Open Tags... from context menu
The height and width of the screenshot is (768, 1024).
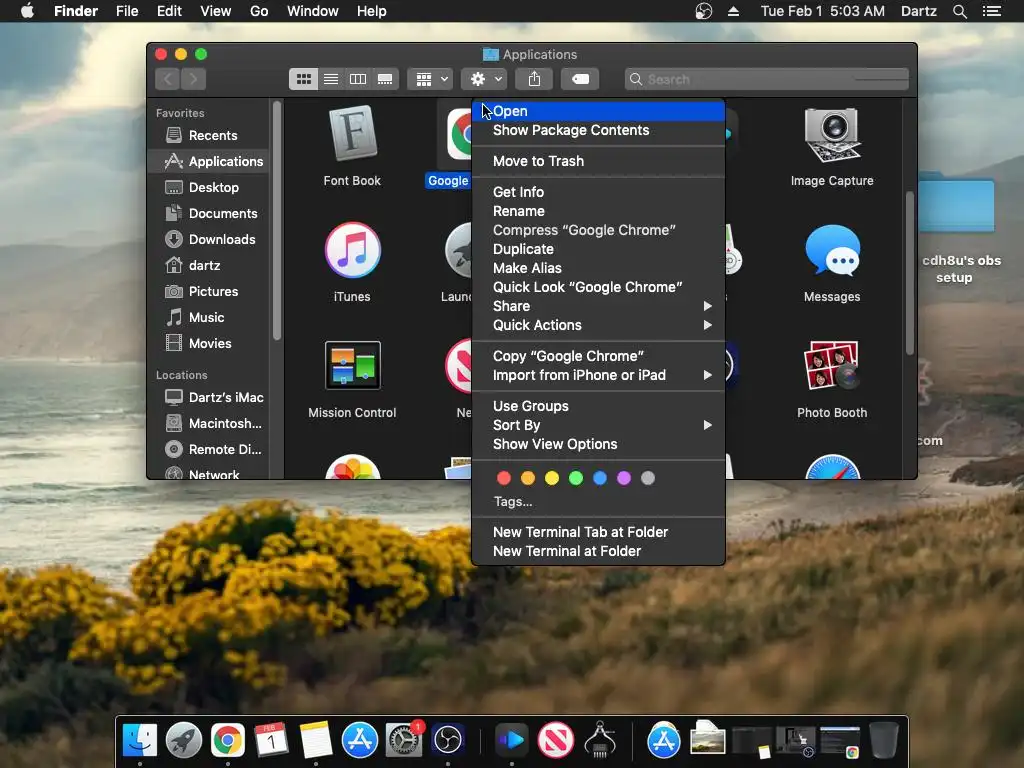(513, 502)
